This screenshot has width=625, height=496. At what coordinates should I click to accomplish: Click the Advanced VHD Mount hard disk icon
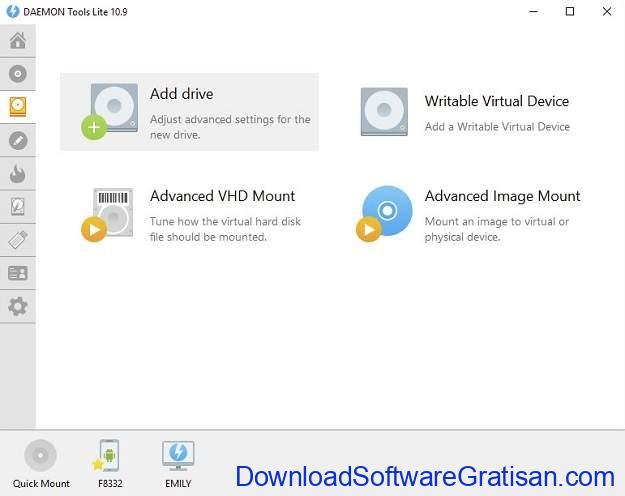click(107, 215)
